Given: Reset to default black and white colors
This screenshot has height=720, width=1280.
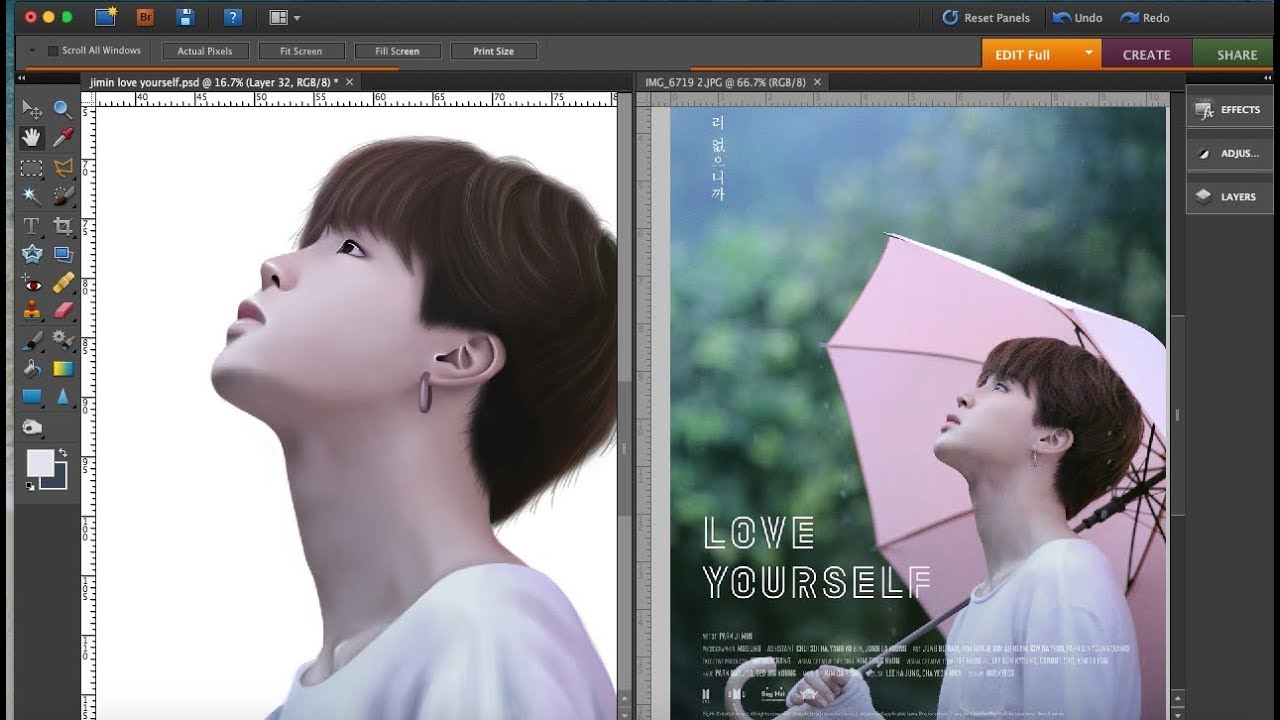Looking at the screenshot, I should (30, 486).
